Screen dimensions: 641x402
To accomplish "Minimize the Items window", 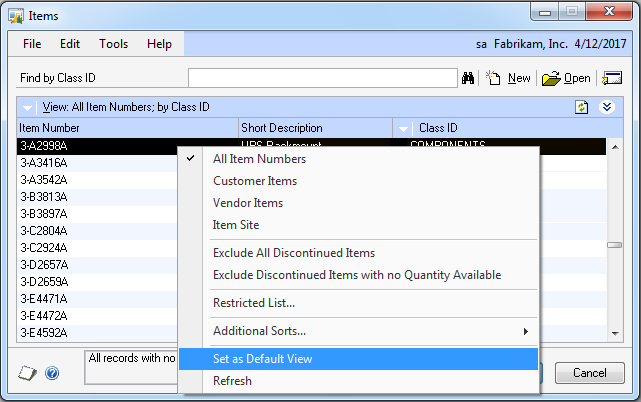I will [x=545, y=12].
